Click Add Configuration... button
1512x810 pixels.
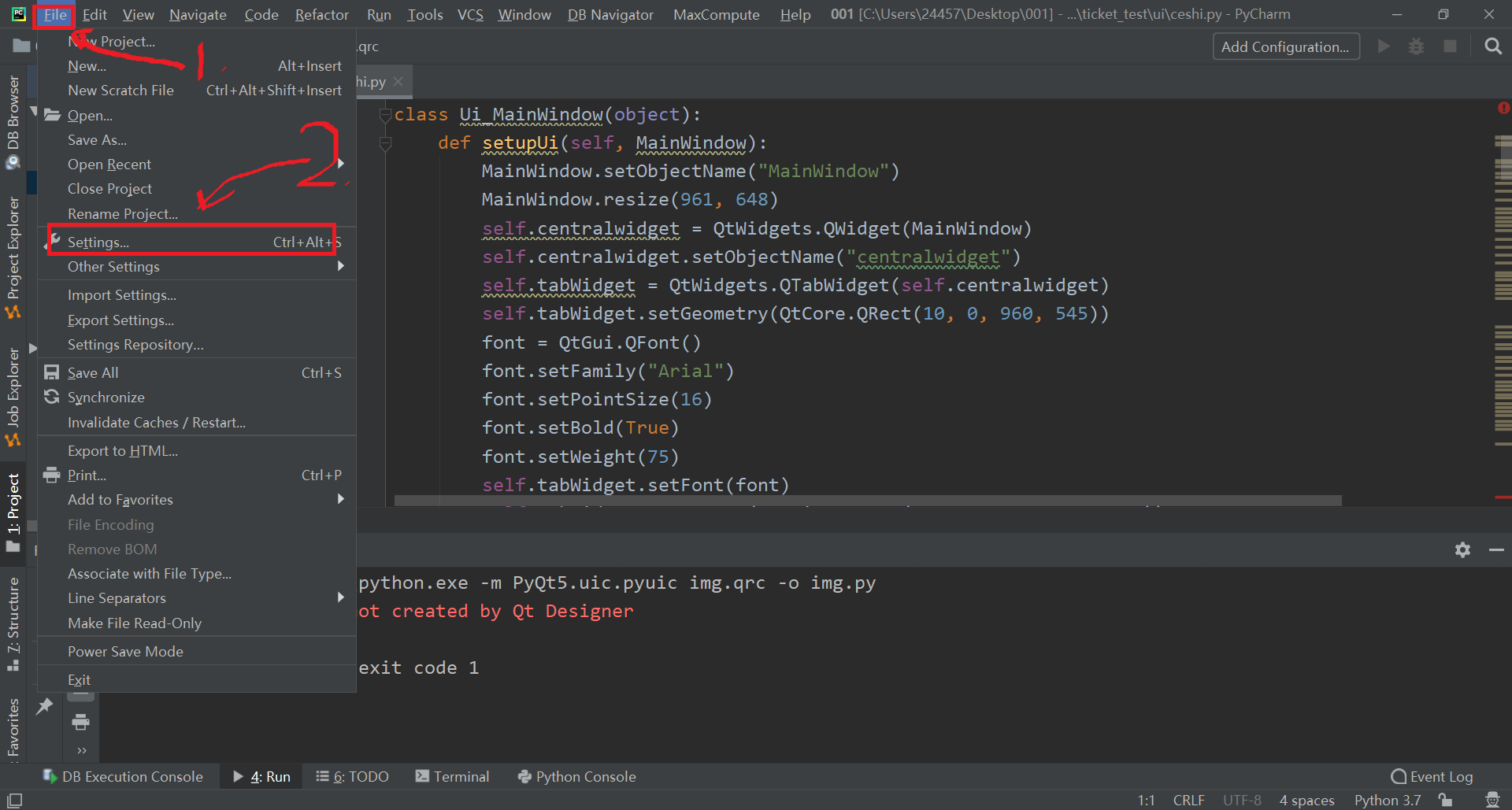(x=1285, y=46)
